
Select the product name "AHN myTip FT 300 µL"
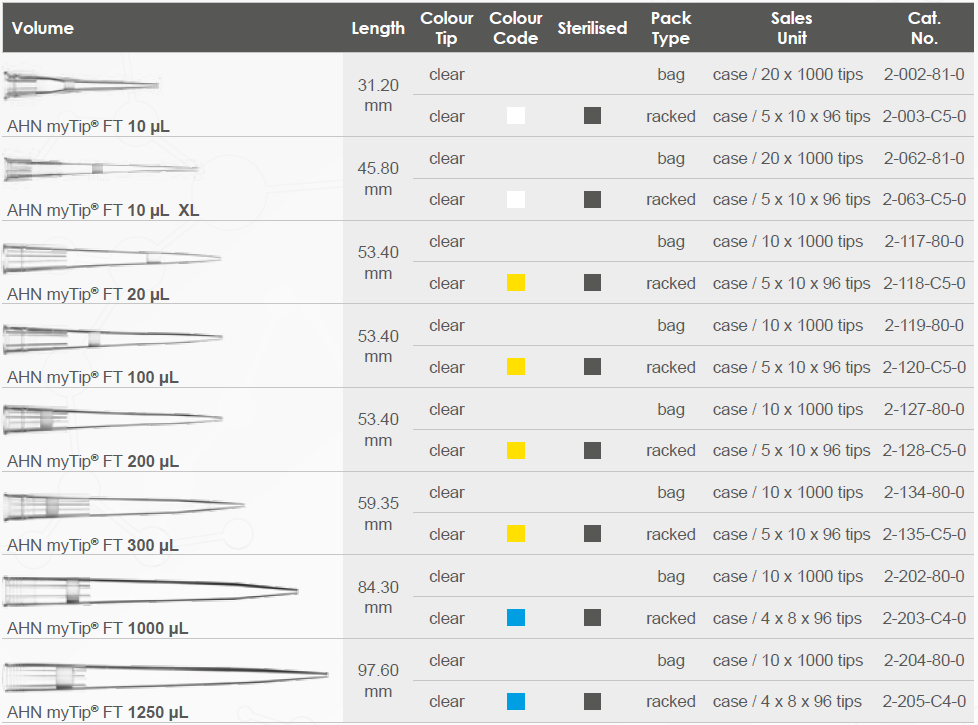coord(93,545)
